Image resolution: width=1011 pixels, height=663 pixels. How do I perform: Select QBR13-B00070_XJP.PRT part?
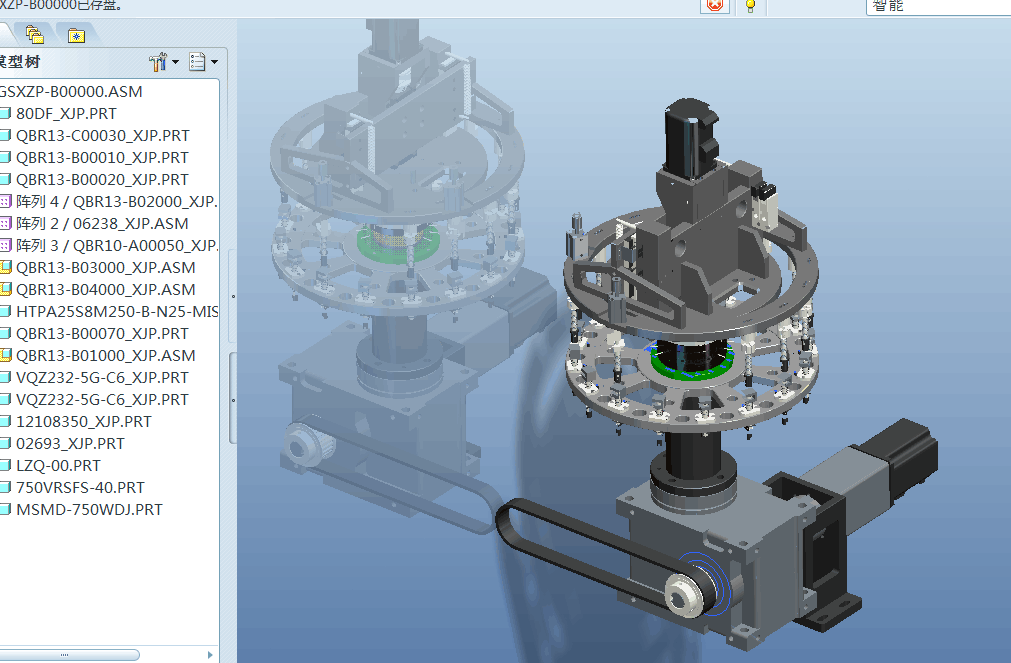[x=103, y=333]
